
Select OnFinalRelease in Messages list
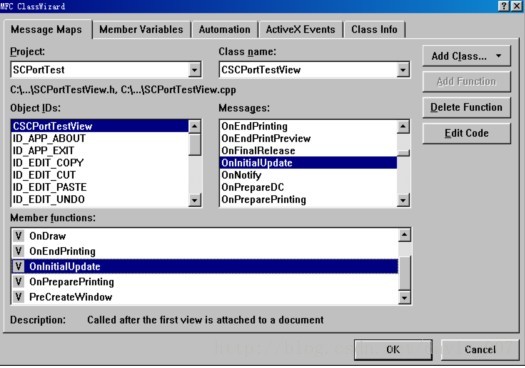coord(308,151)
